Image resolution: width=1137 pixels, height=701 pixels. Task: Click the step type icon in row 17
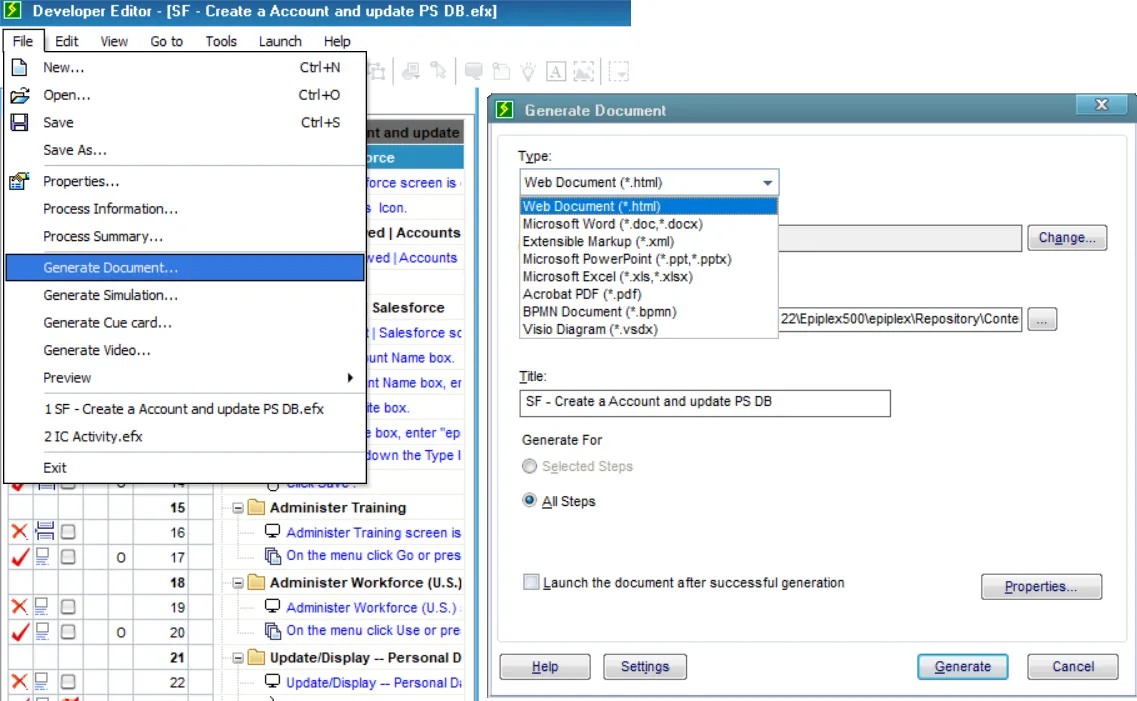click(43, 556)
